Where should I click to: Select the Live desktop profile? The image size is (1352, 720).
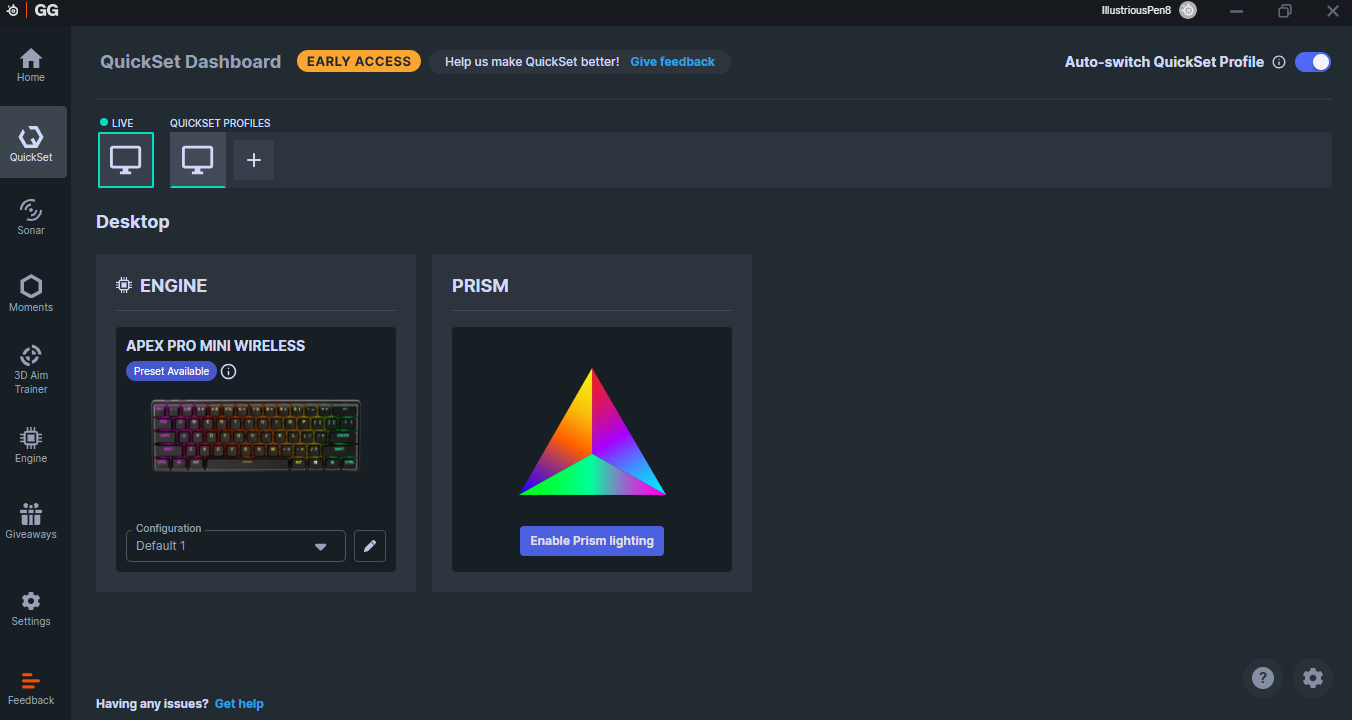pyautogui.click(x=126, y=160)
